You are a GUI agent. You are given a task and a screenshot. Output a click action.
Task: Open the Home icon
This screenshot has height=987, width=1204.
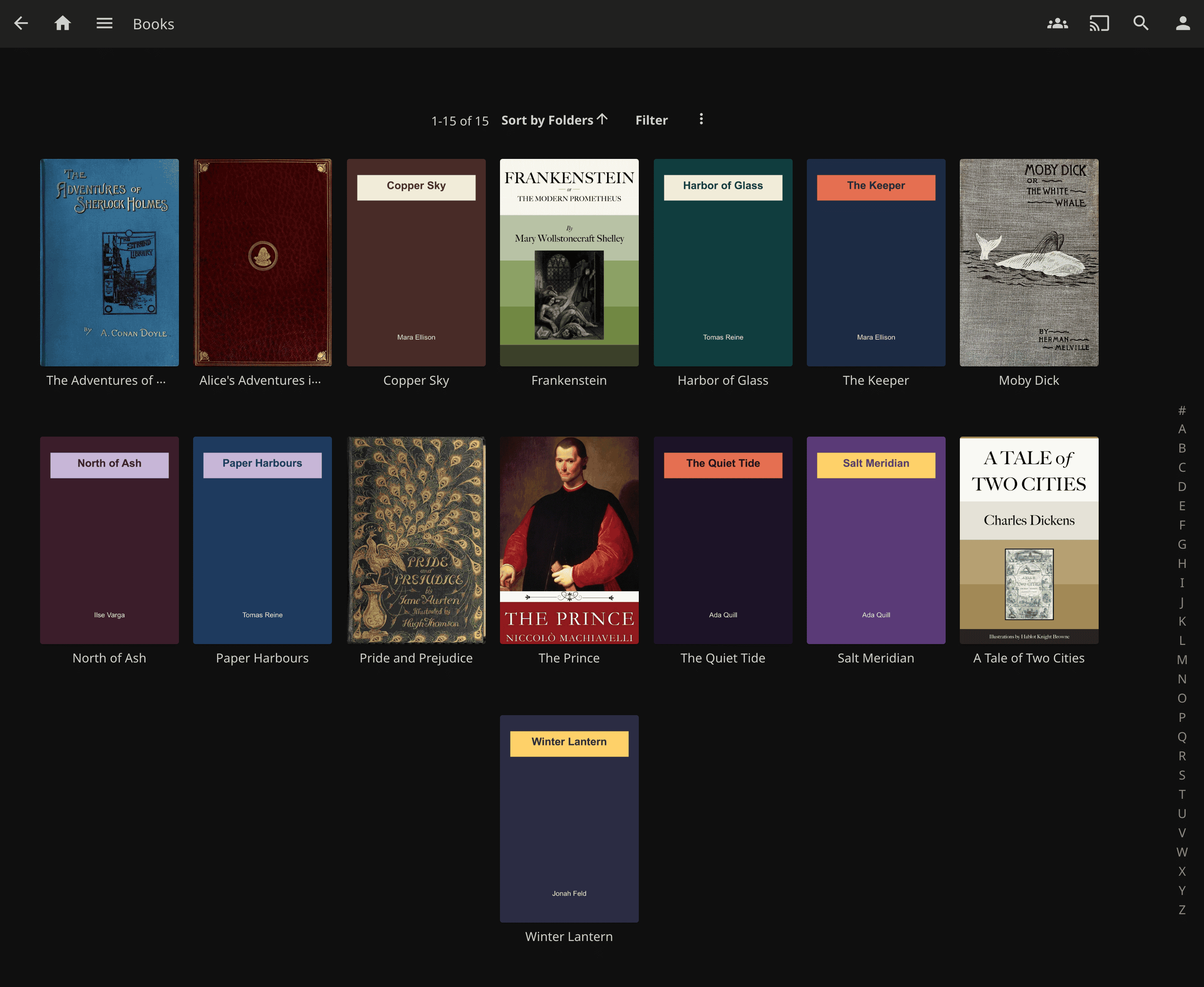click(63, 23)
